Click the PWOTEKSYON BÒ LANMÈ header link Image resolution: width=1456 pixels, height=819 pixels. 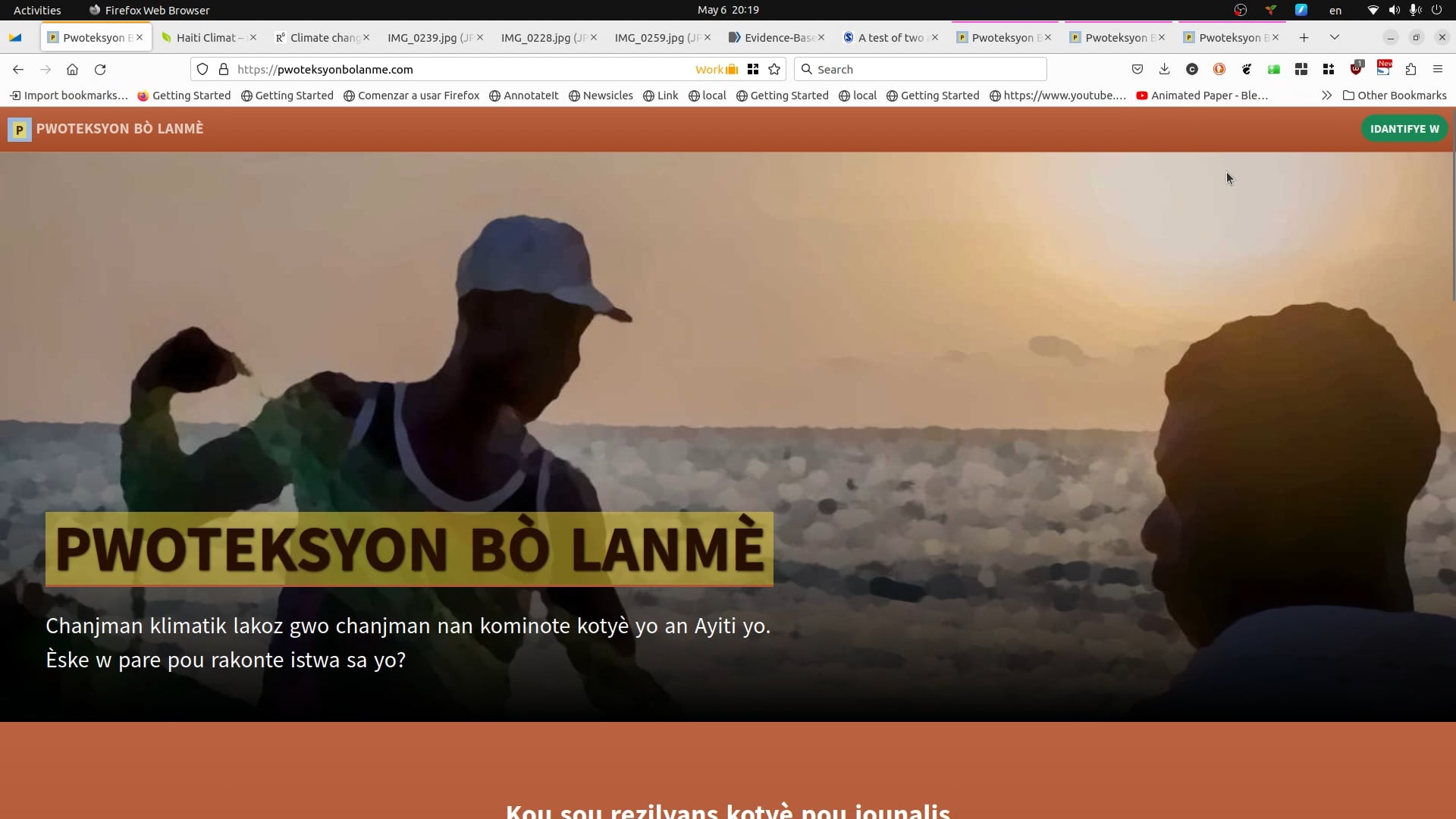[x=119, y=129]
